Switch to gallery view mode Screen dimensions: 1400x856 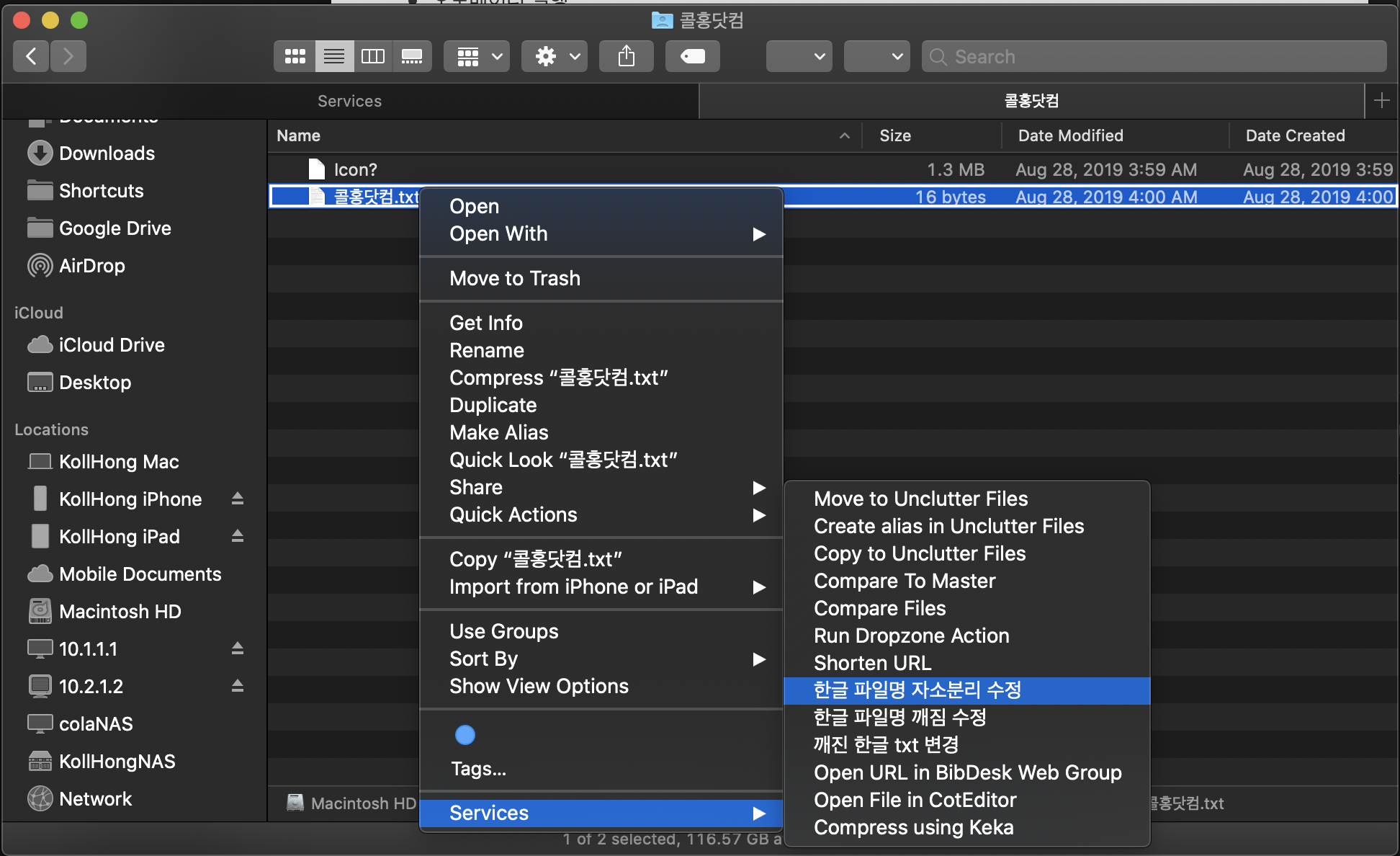412,56
